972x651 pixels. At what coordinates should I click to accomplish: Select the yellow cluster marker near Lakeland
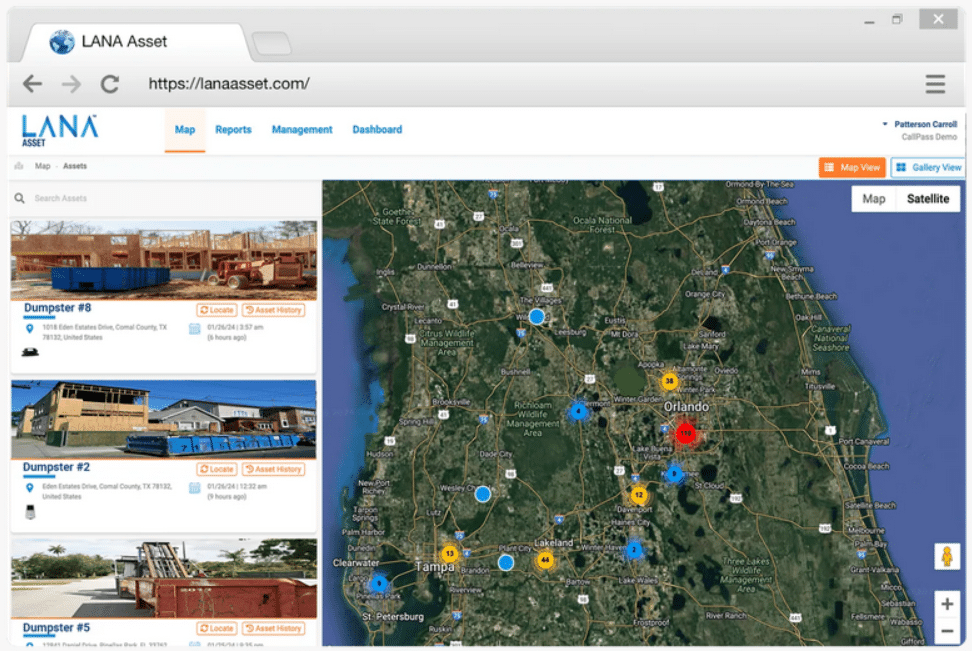coord(545,561)
